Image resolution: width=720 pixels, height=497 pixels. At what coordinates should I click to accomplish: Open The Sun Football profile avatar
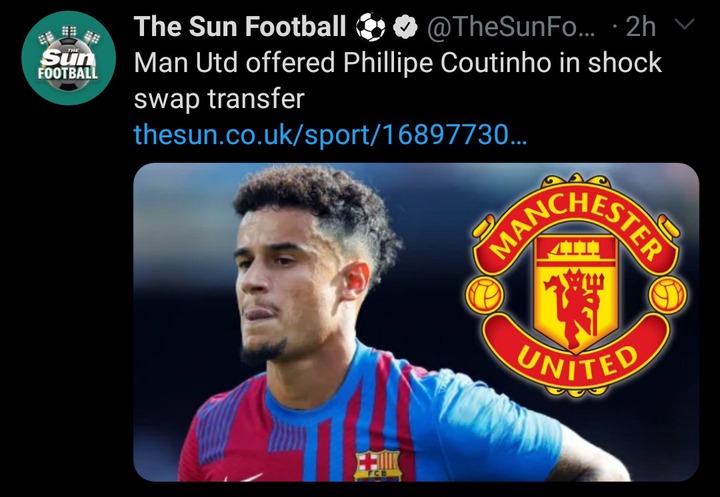click(x=68, y=58)
